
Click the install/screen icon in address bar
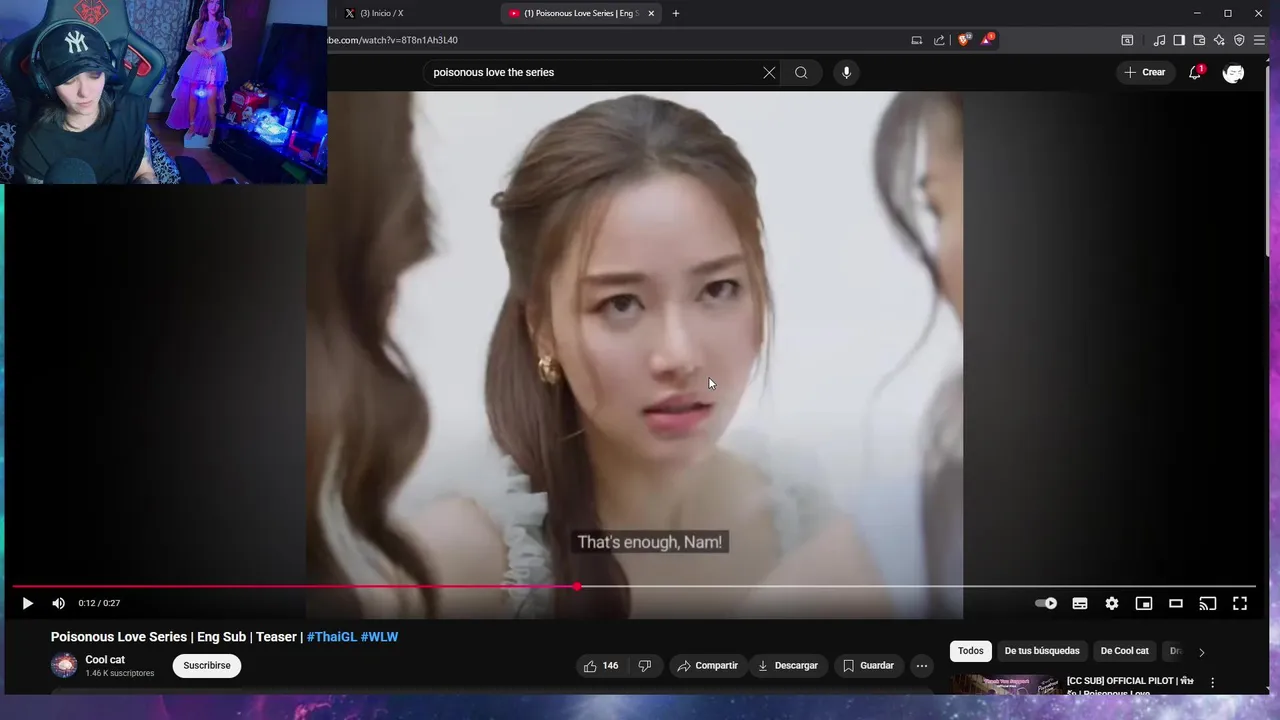coord(916,40)
